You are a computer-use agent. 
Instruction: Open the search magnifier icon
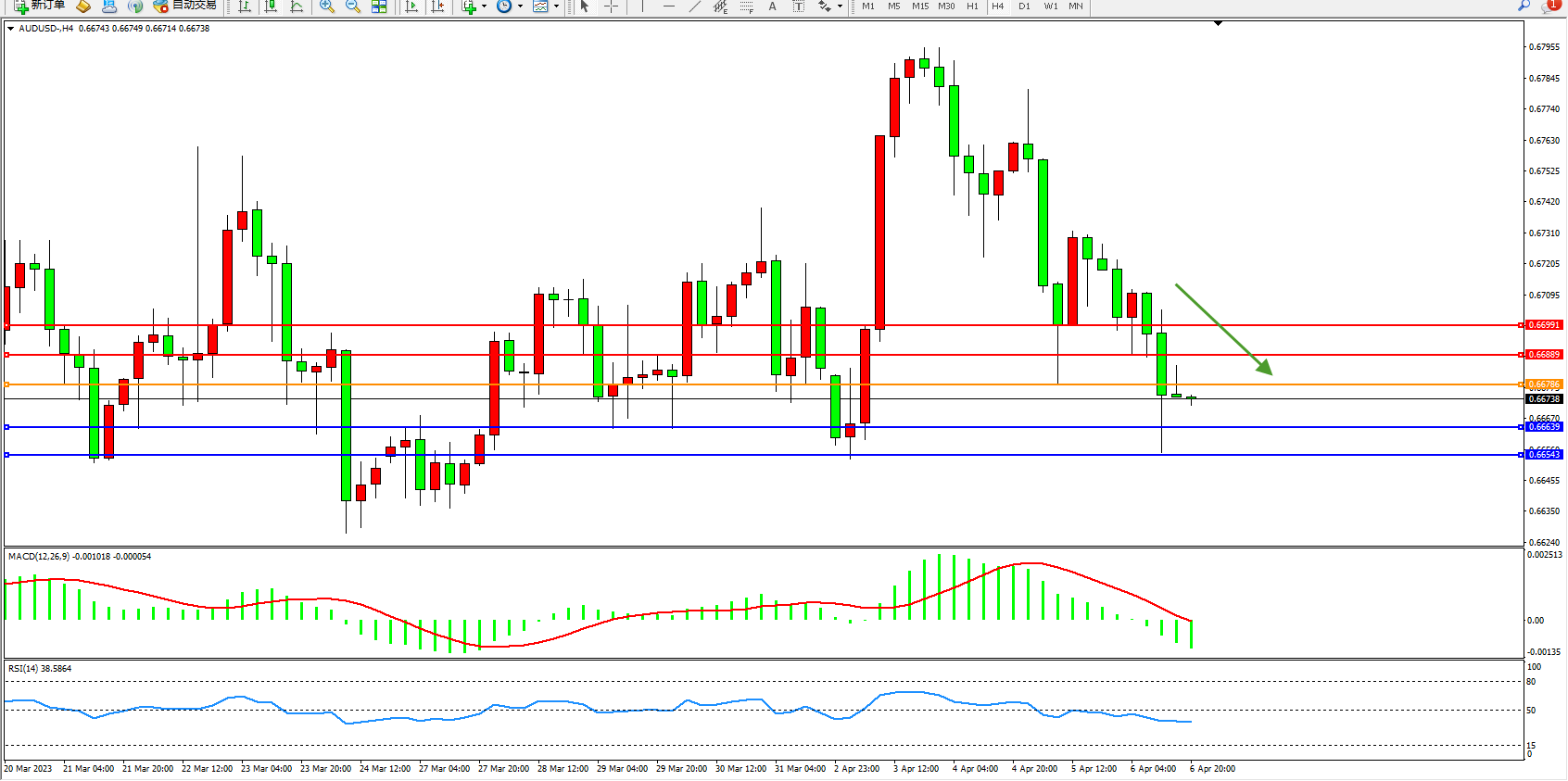point(1524,6)
